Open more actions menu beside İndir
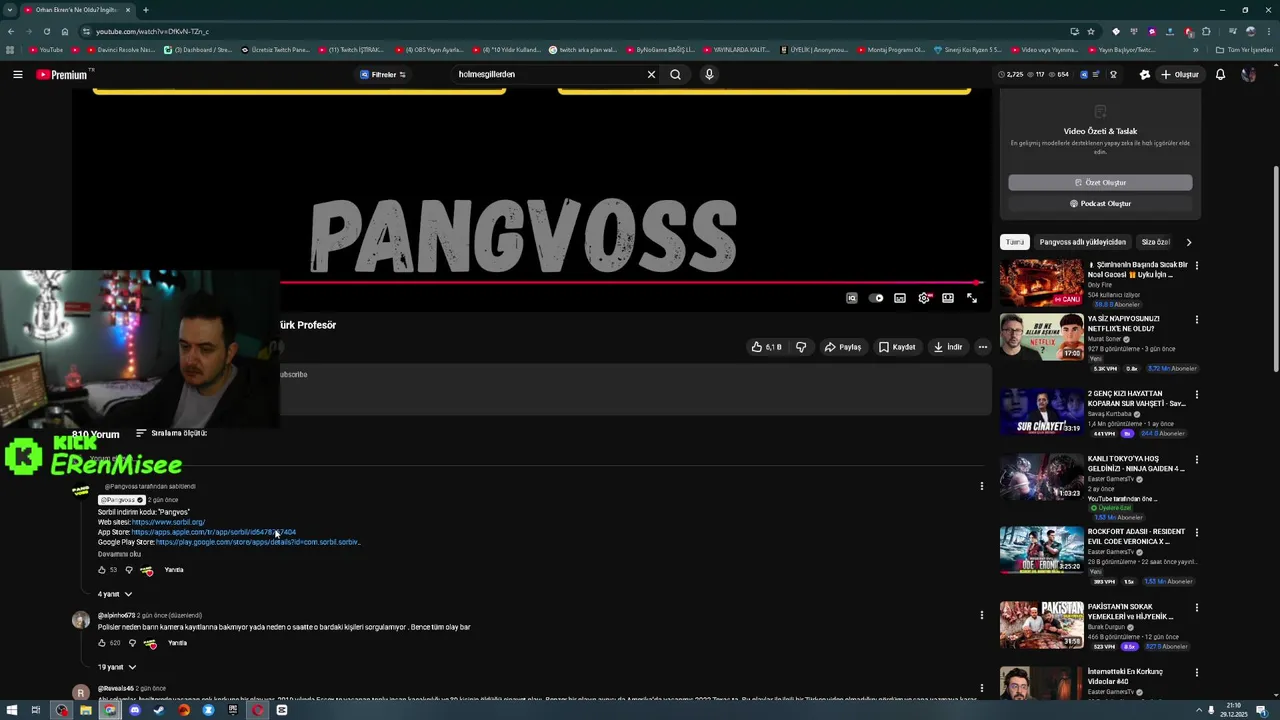1280x720 pixels. tap(982, 347)
